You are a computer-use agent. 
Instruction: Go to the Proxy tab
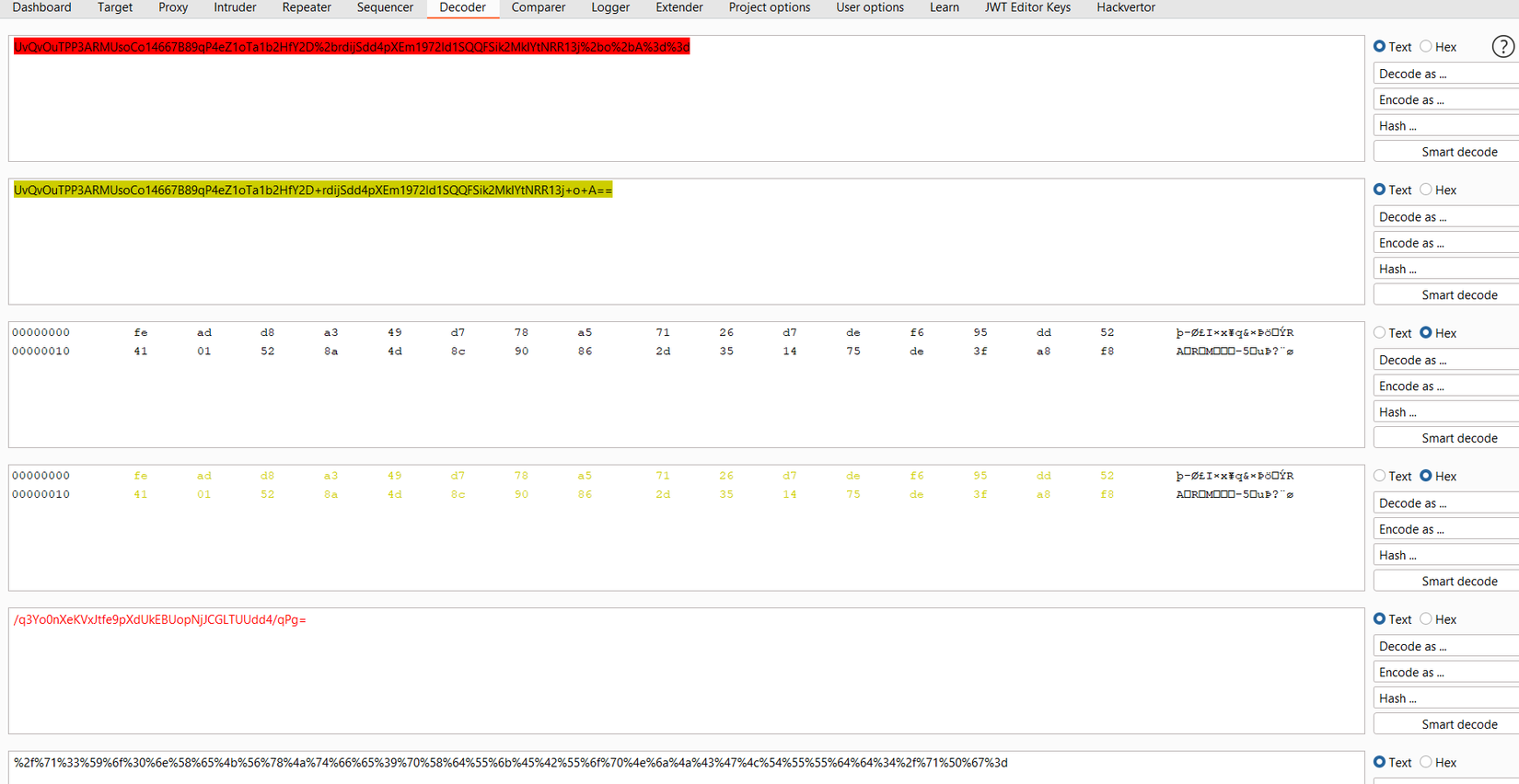pos(173,7)
